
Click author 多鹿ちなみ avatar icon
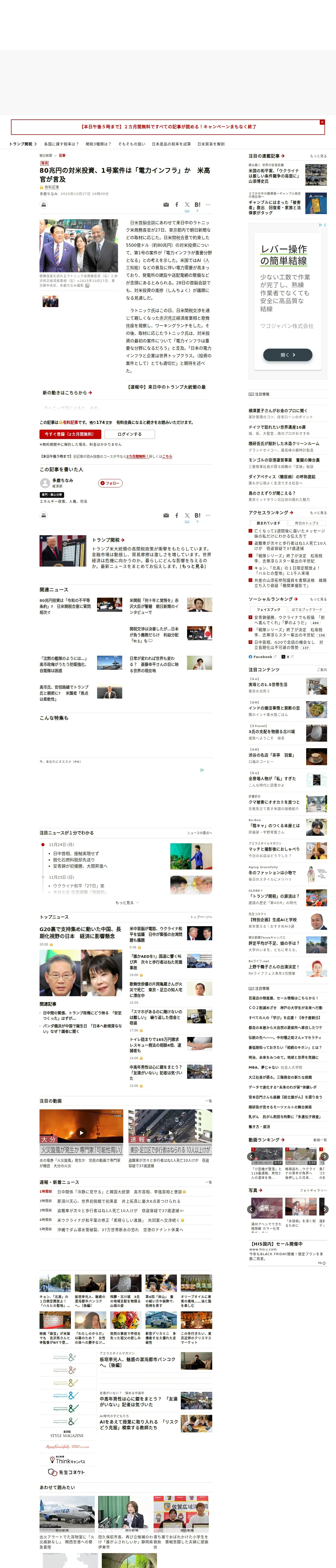point(44,483)
